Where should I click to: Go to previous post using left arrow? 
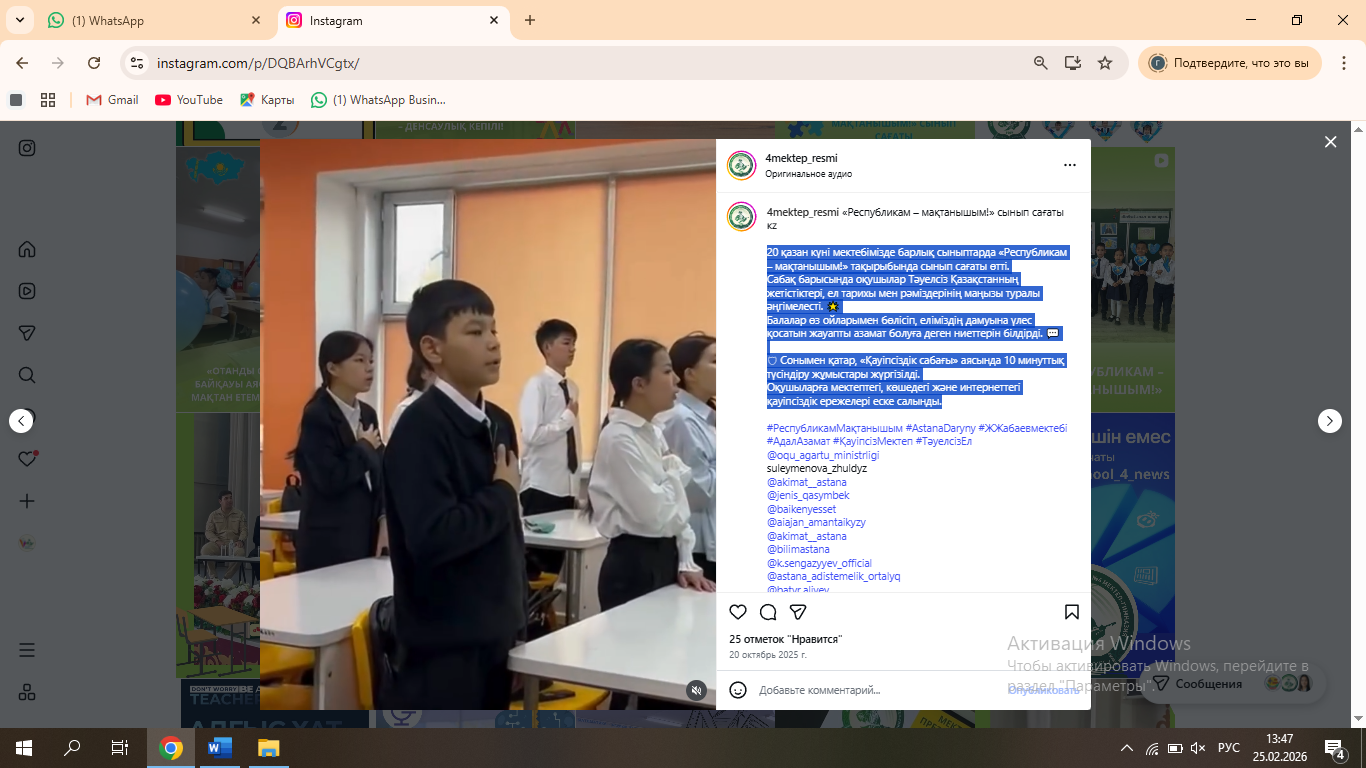(21, 421)
